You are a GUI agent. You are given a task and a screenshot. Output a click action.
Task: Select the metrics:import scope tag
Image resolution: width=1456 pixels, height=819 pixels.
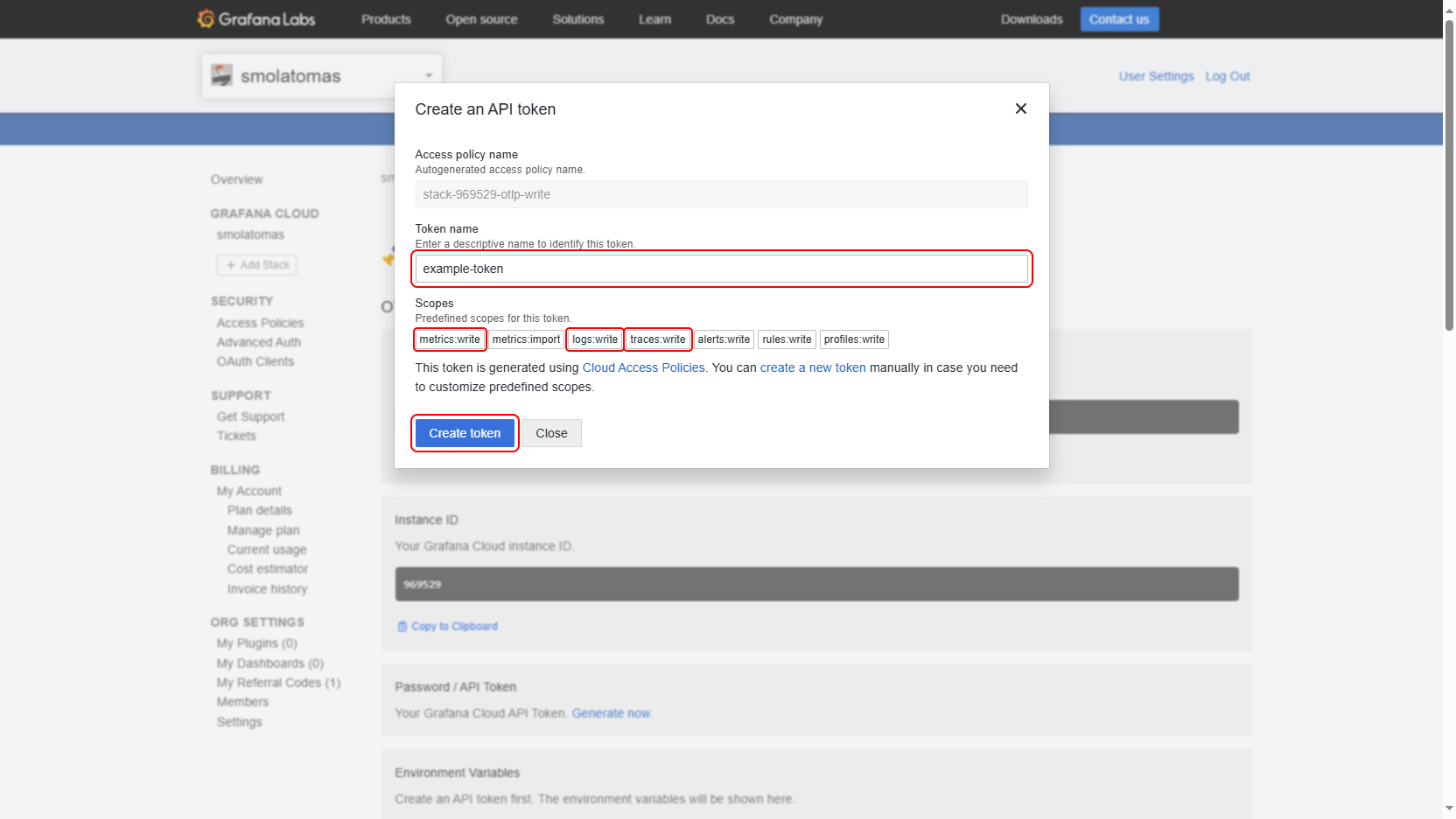526,339
